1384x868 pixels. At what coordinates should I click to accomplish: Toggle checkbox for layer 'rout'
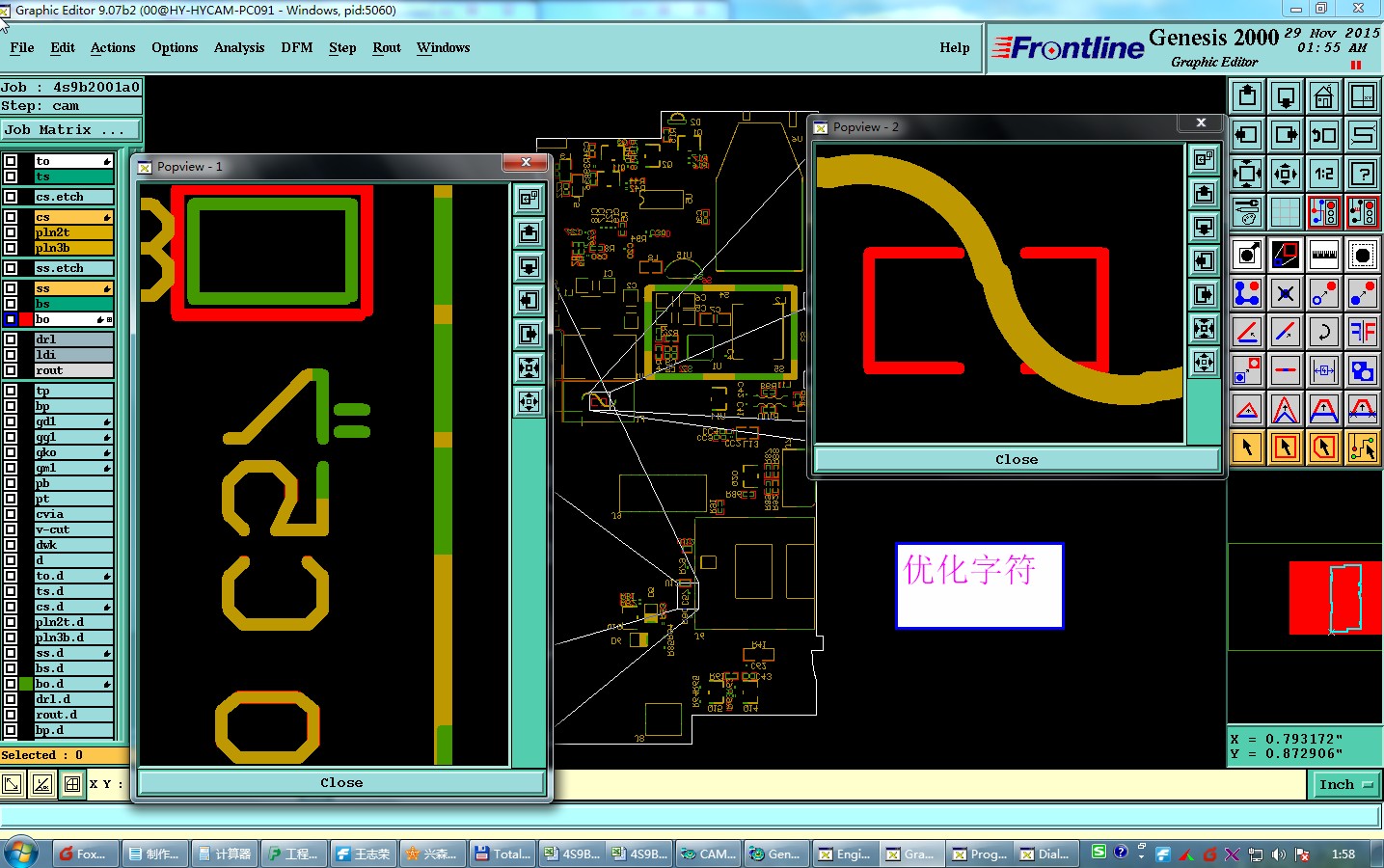pos(11,370)
